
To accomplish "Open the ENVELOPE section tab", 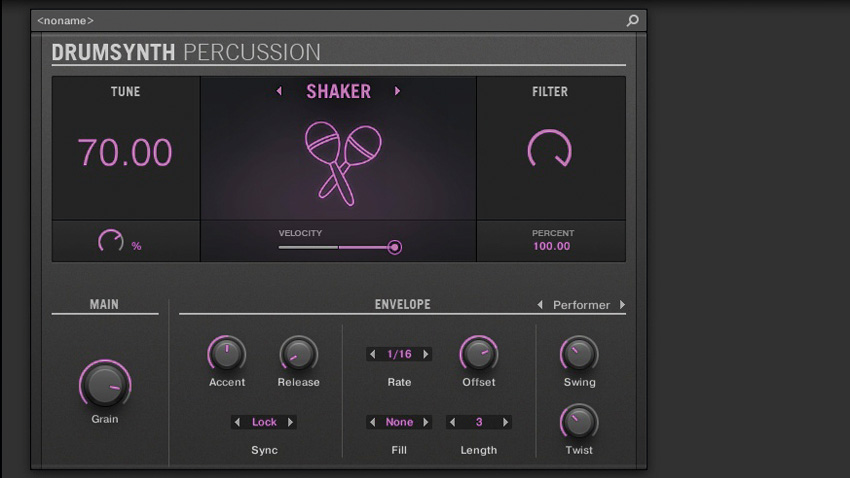I will pyautogui.click(x=402, y=305).
